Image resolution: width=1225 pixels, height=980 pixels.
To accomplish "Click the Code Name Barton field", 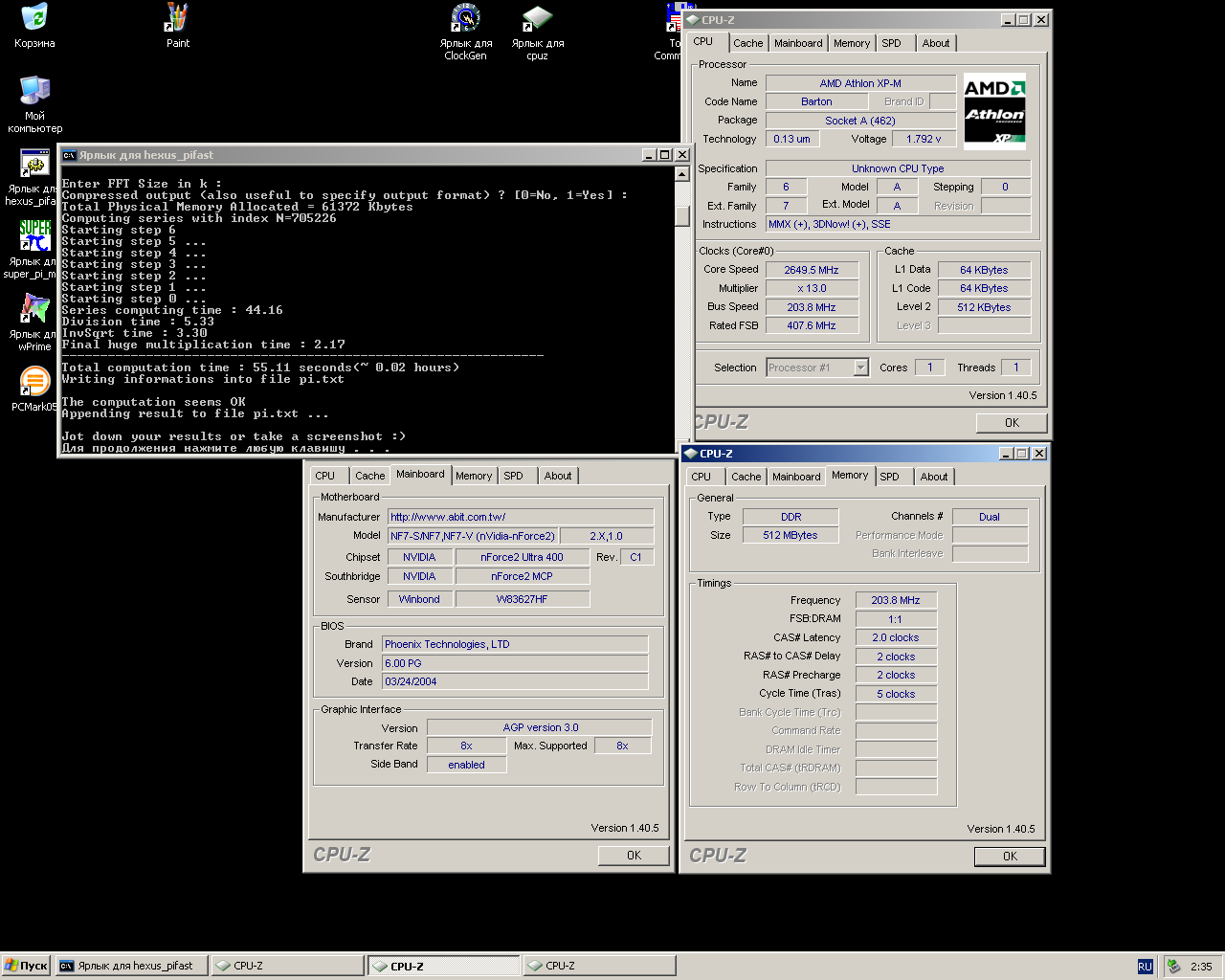I will click(816, 101).
